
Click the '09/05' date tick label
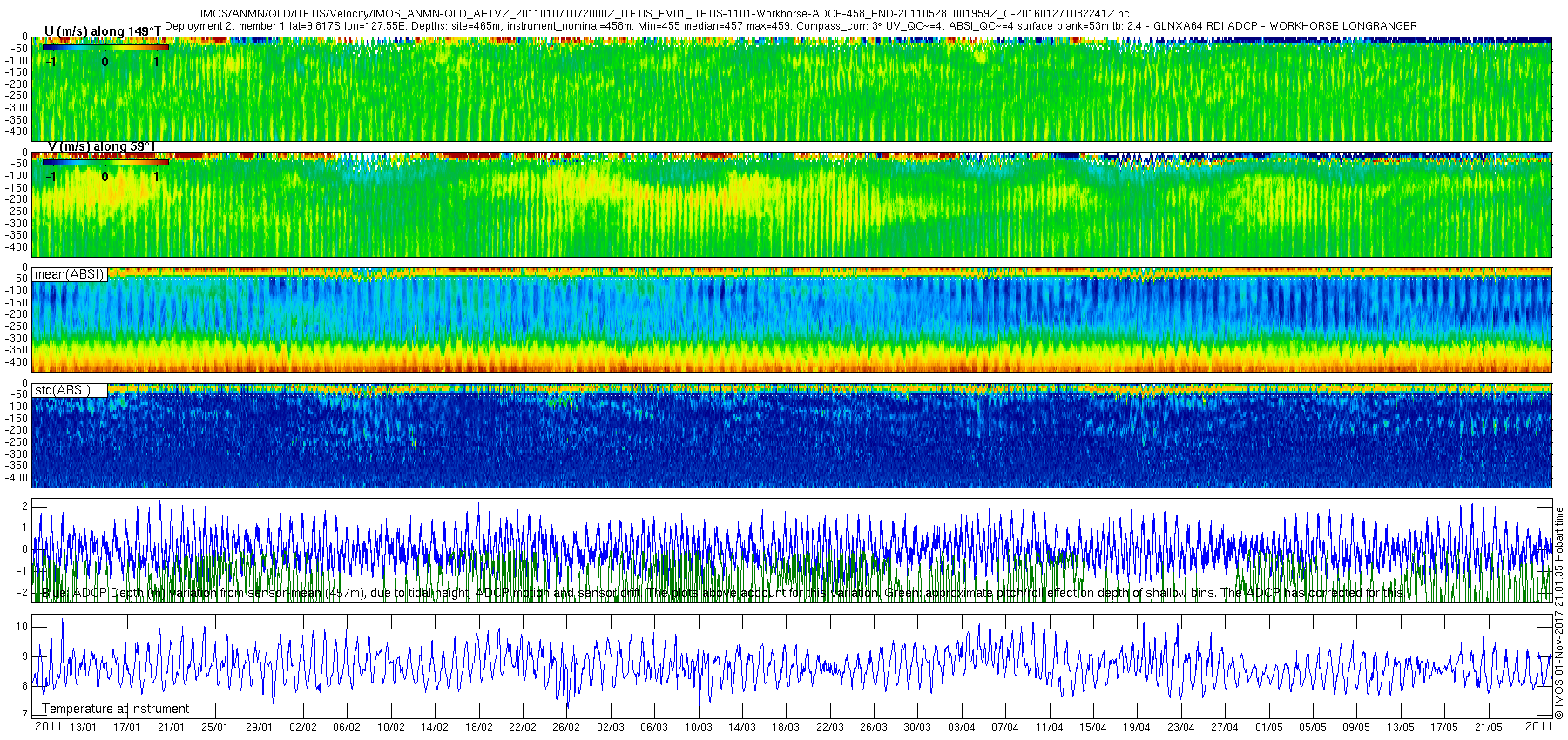(1356, 728)
